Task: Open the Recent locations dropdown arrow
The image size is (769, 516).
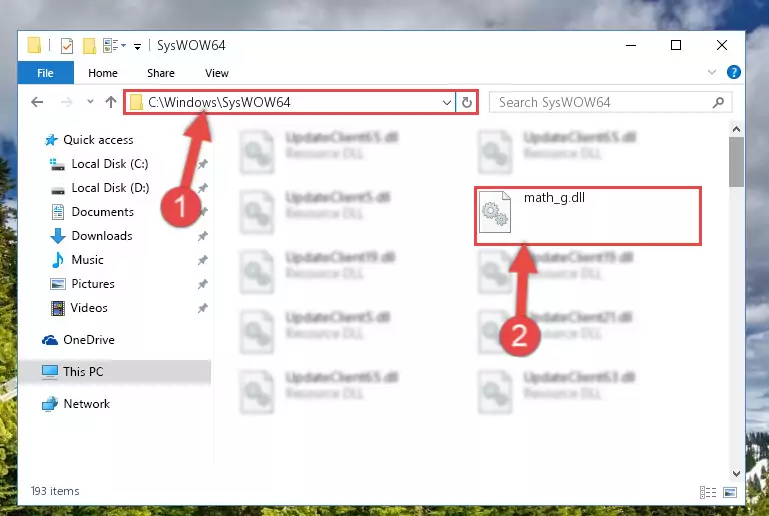Action: pyautogui.click(x=90, y=102)
